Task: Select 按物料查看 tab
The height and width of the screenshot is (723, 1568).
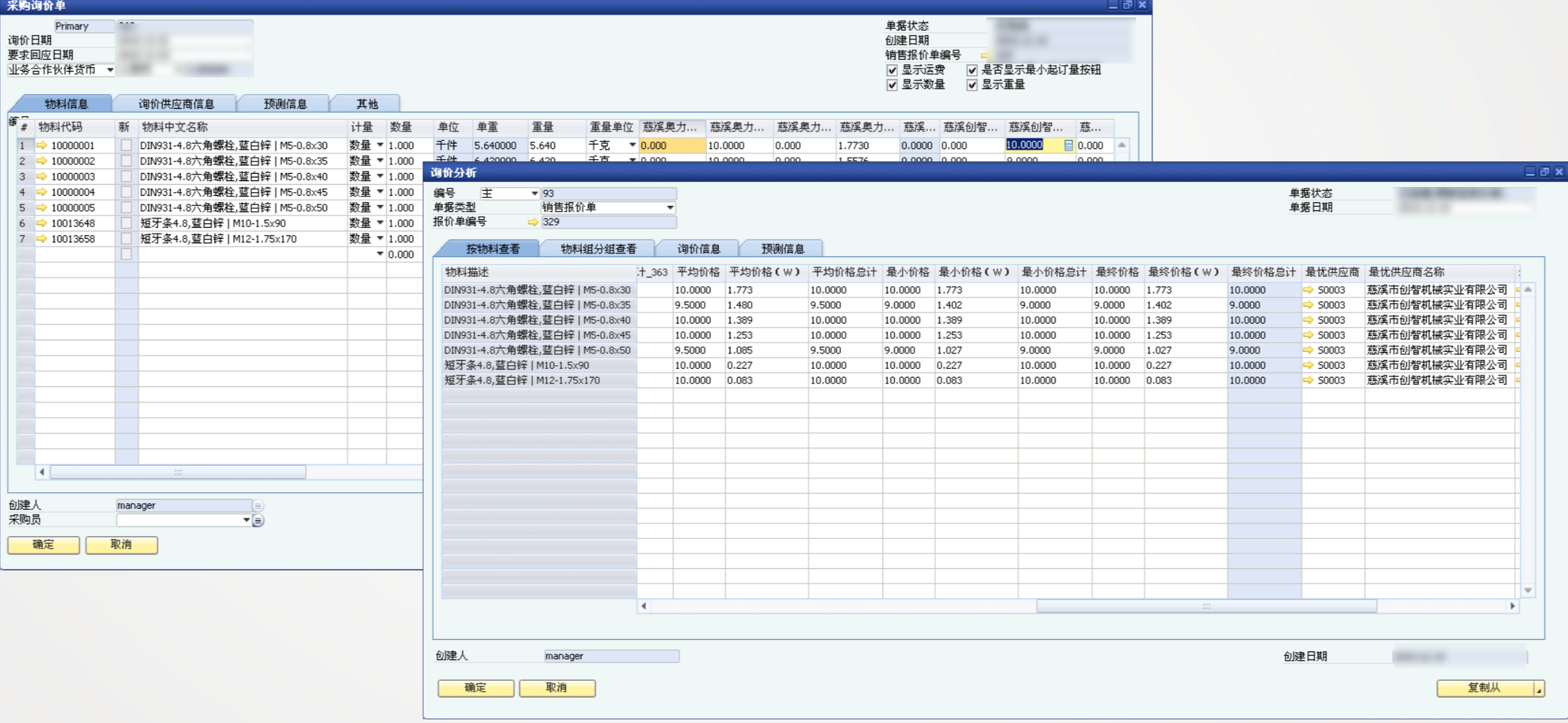Action: coord(492,249)
